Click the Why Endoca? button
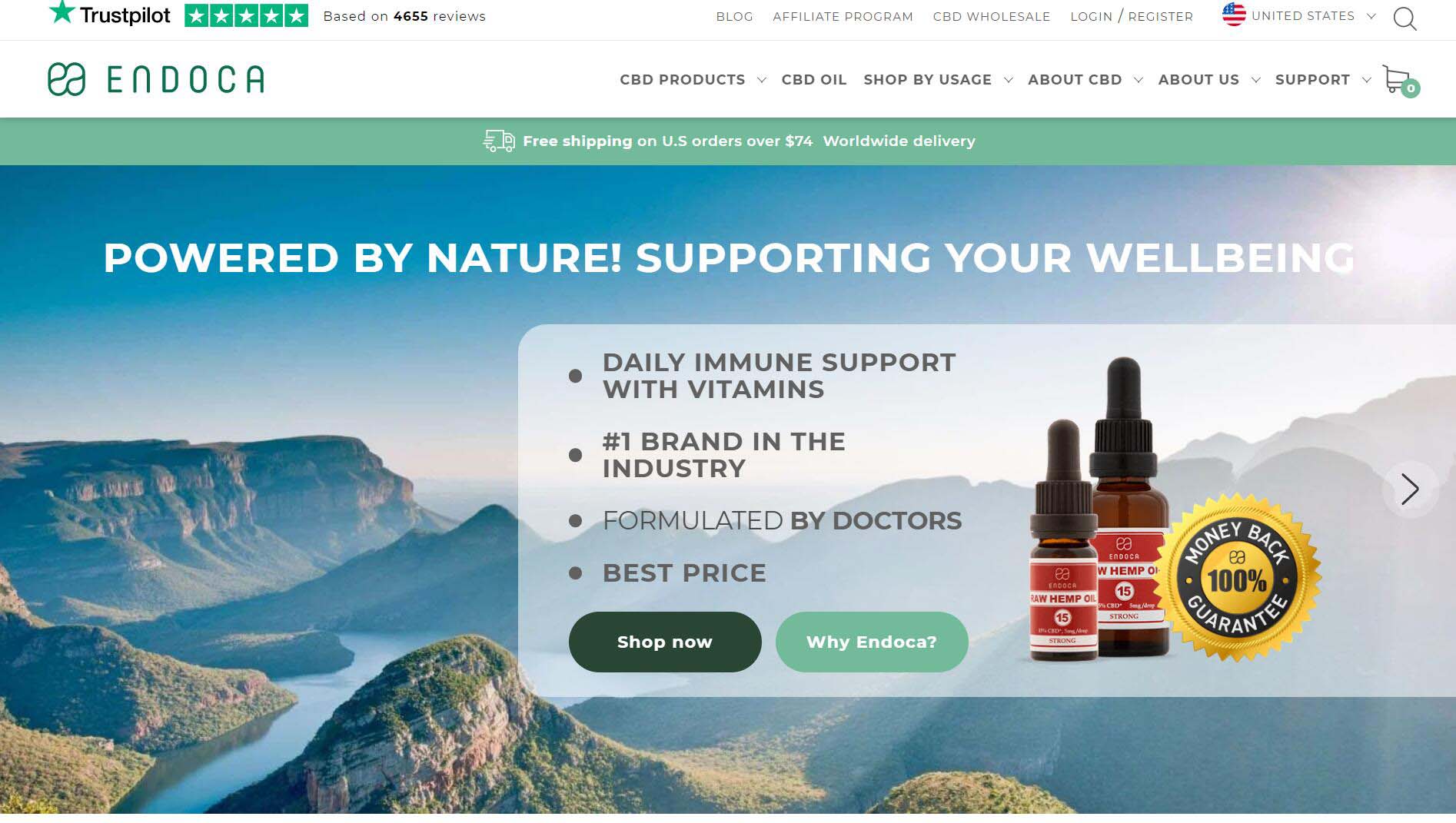This screenshot has height=823, width=1456. tap(872, 642)
